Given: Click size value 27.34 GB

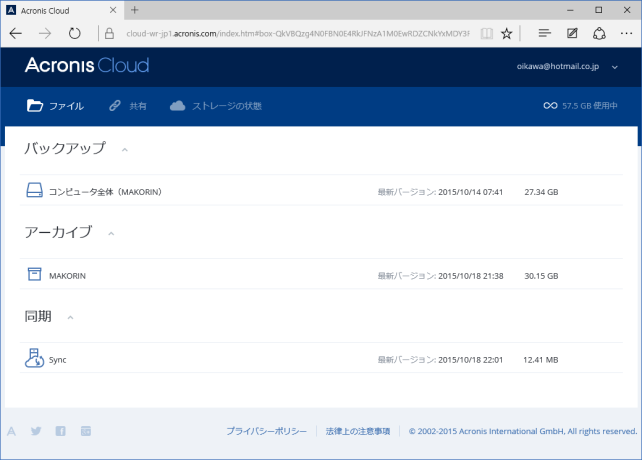Looking at the screenshot, I should [541, 192].
